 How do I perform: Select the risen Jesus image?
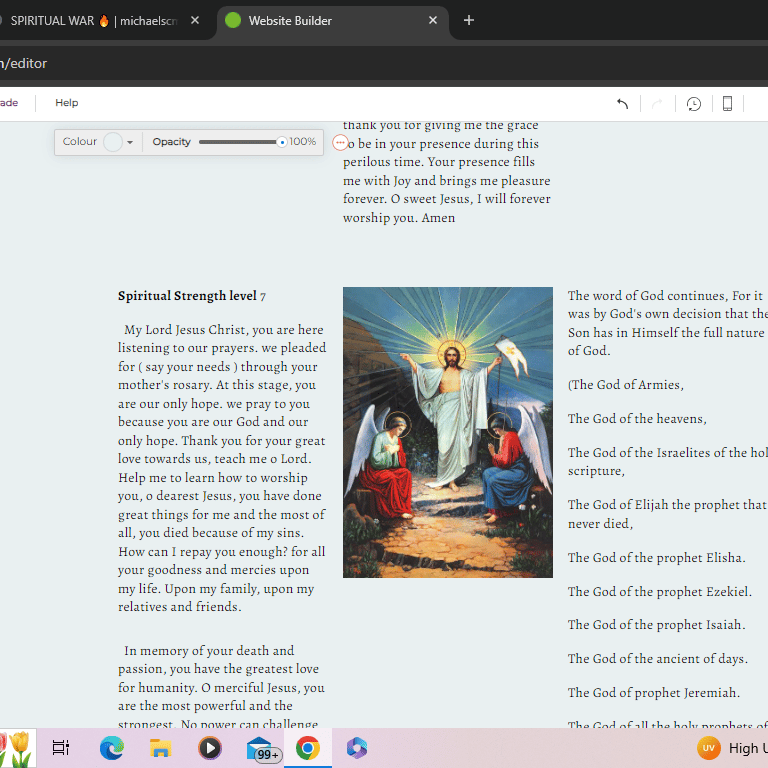448,432
